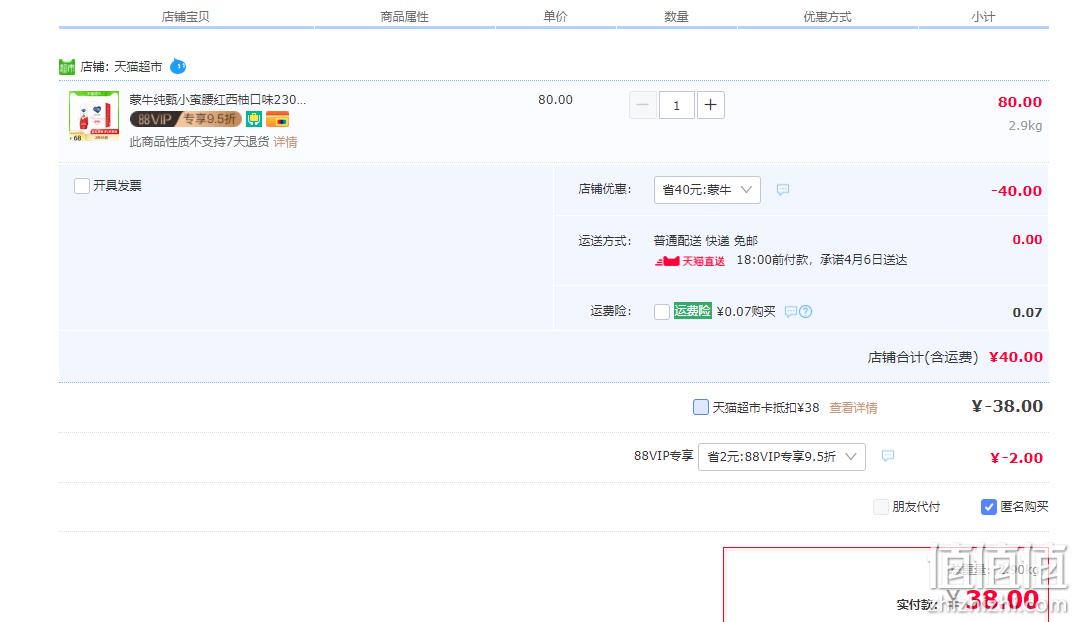The height and width of the screenshot is (622, 1077).
Task: Decrease quantity with the minus button
Action: click(643, 105)
